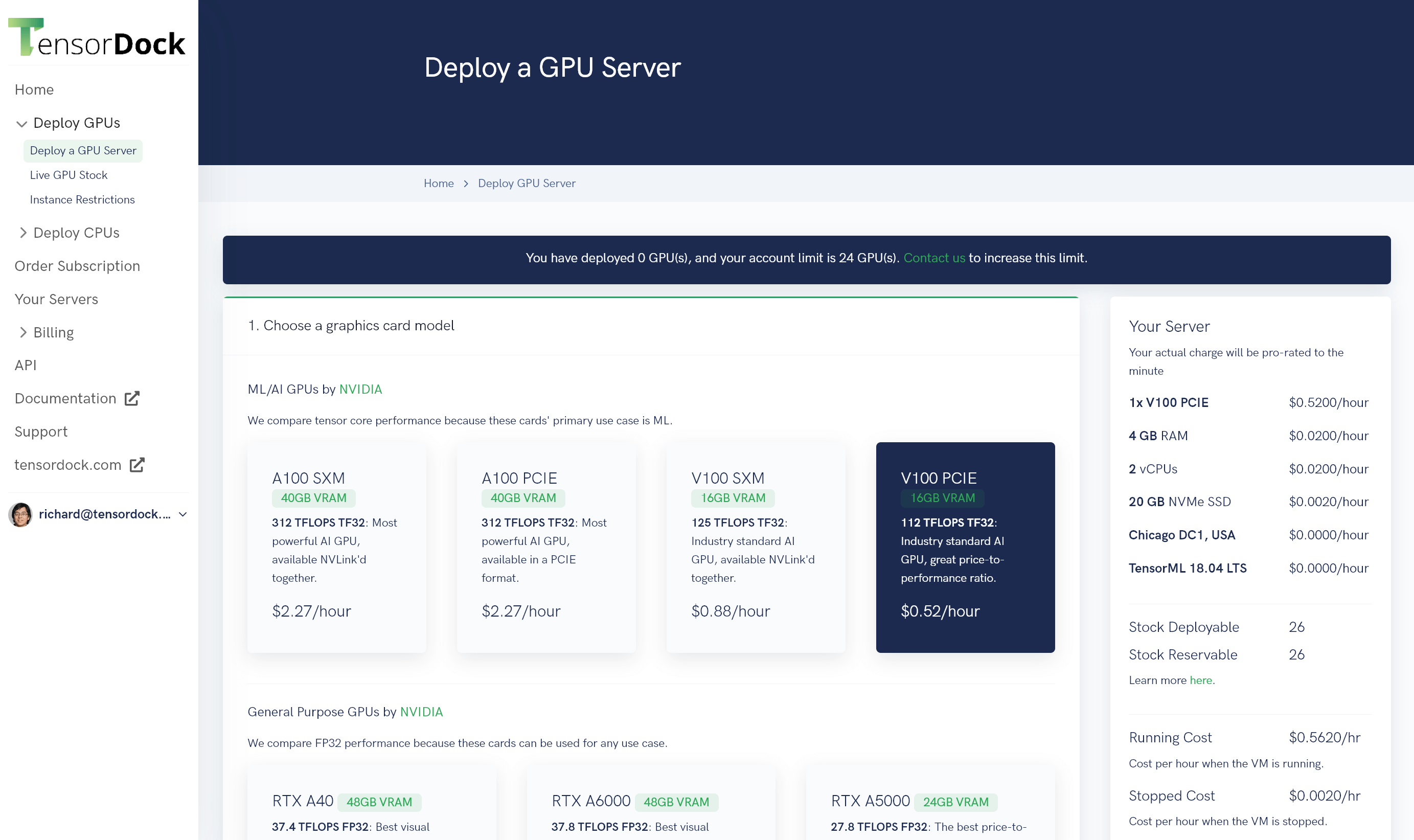Open account dropdown arrow beside richard@tensordock
Screen dimensions: 1414x840
click(x=183, y=514)
